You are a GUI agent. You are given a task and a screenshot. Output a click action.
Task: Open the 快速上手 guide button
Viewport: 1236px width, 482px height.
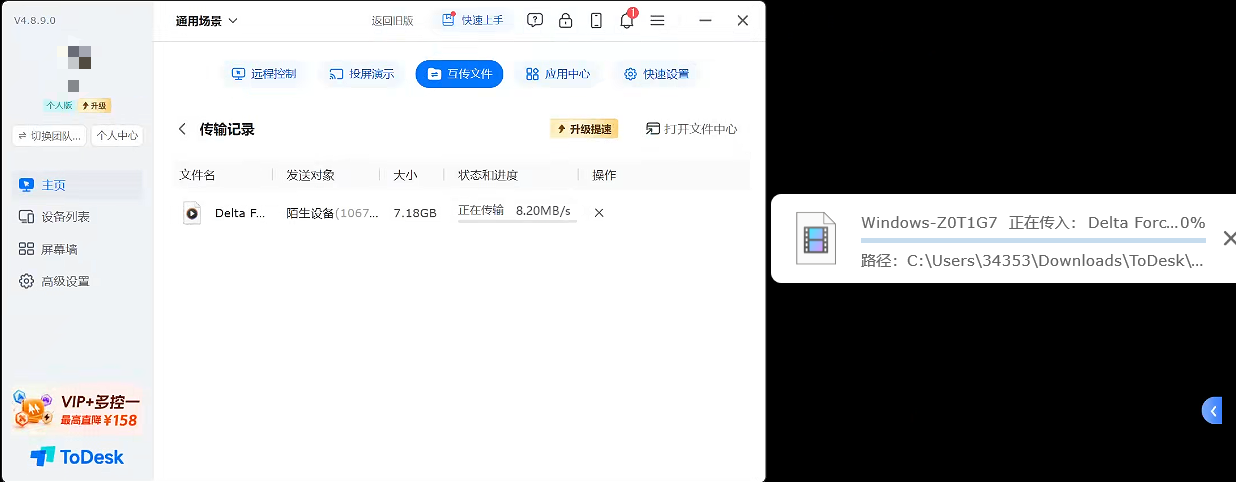pyautogui.click(x=474, y=20)
